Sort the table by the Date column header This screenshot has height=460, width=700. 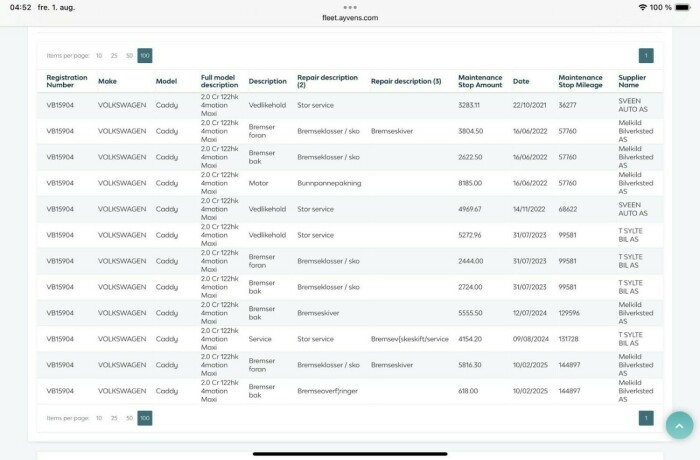pyautogui.click(x=521, y=81)
